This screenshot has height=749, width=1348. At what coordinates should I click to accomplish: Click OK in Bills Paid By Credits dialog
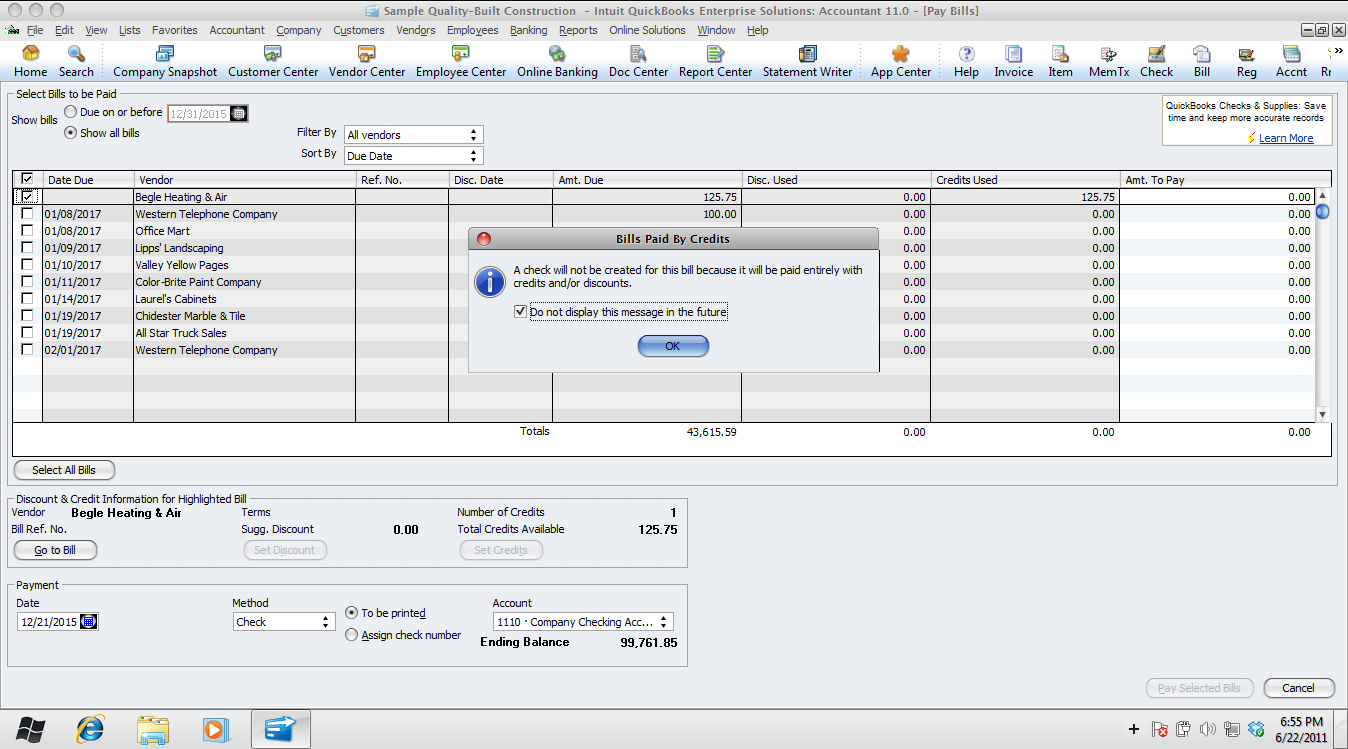[673, 346]
